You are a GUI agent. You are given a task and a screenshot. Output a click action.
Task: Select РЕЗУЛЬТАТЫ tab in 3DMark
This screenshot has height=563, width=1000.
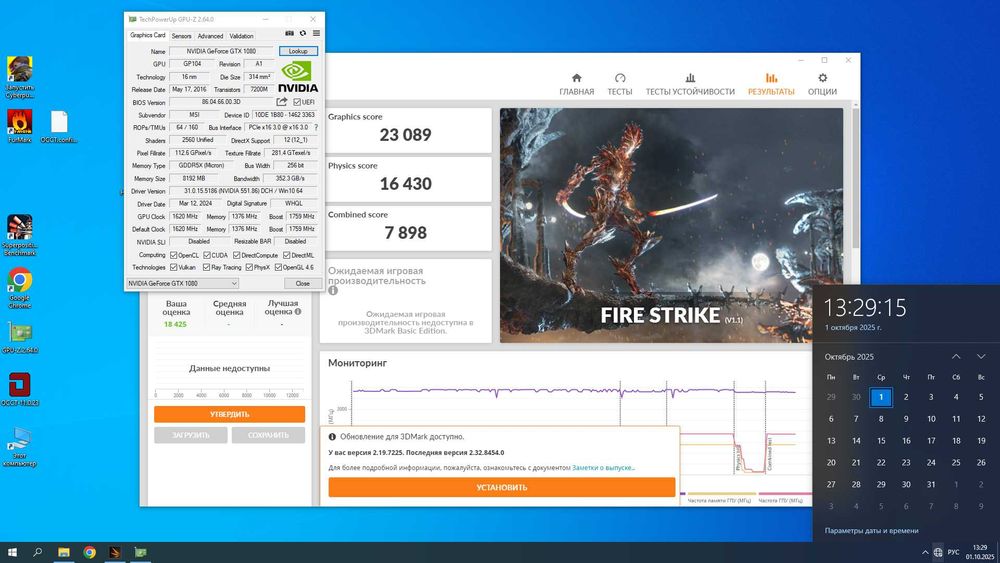[x=771, y=84]
